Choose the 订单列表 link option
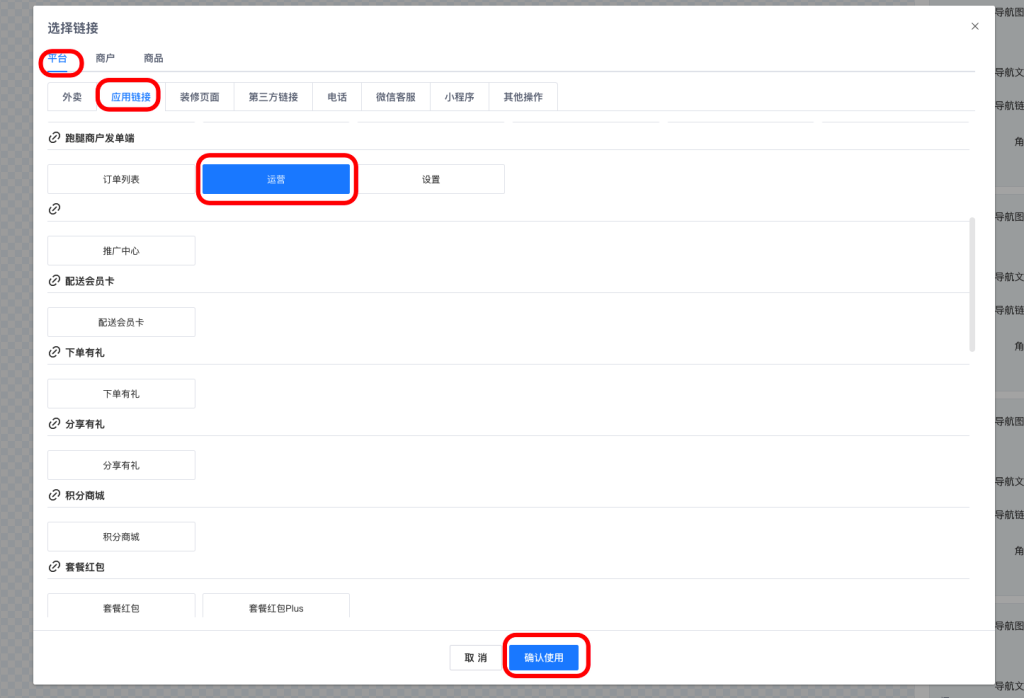Image resolution: width=1024 pixels, height=698 pixels. (121, 180)
